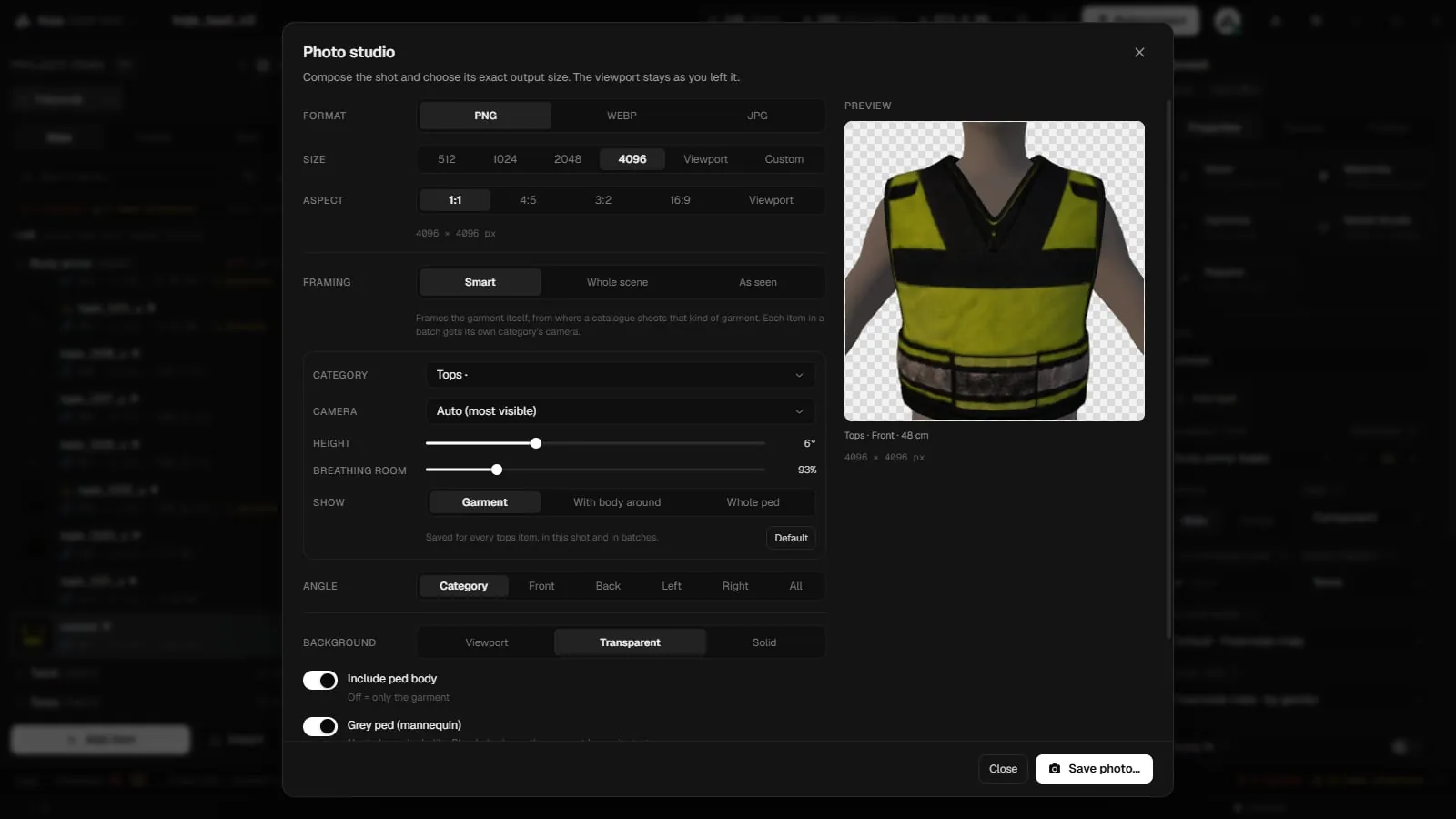Viewport: 1456px width, 819px height.
Task: Choose Custom size option
Action: [x=784, y=159]
